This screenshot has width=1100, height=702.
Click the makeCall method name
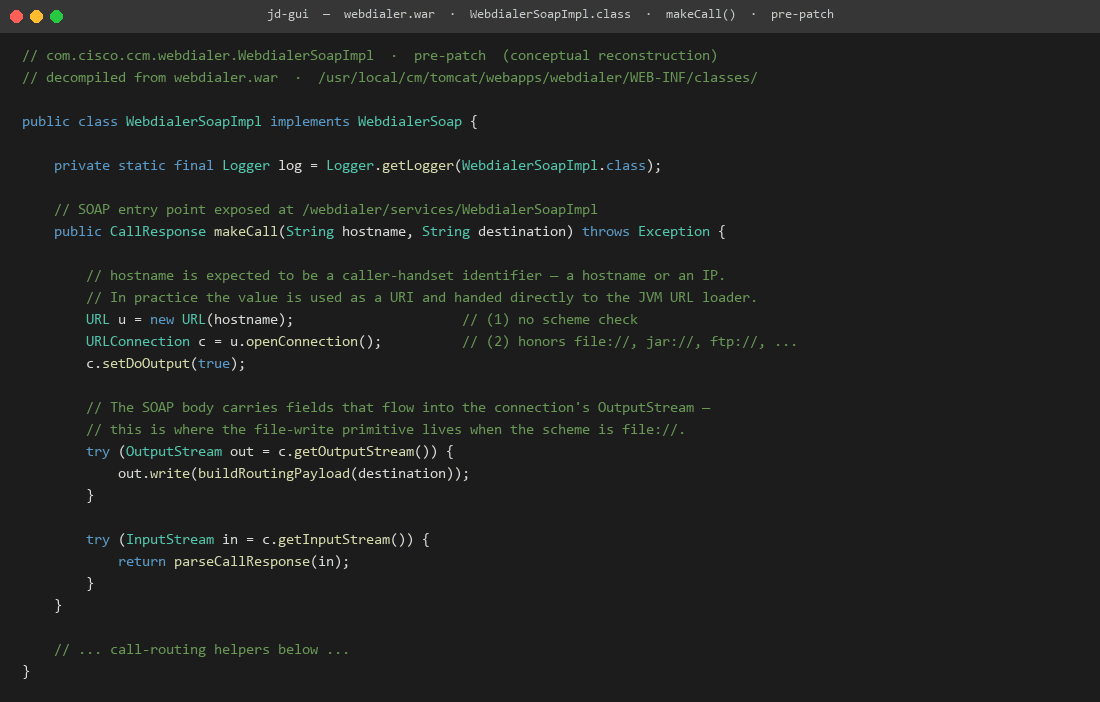246,231
